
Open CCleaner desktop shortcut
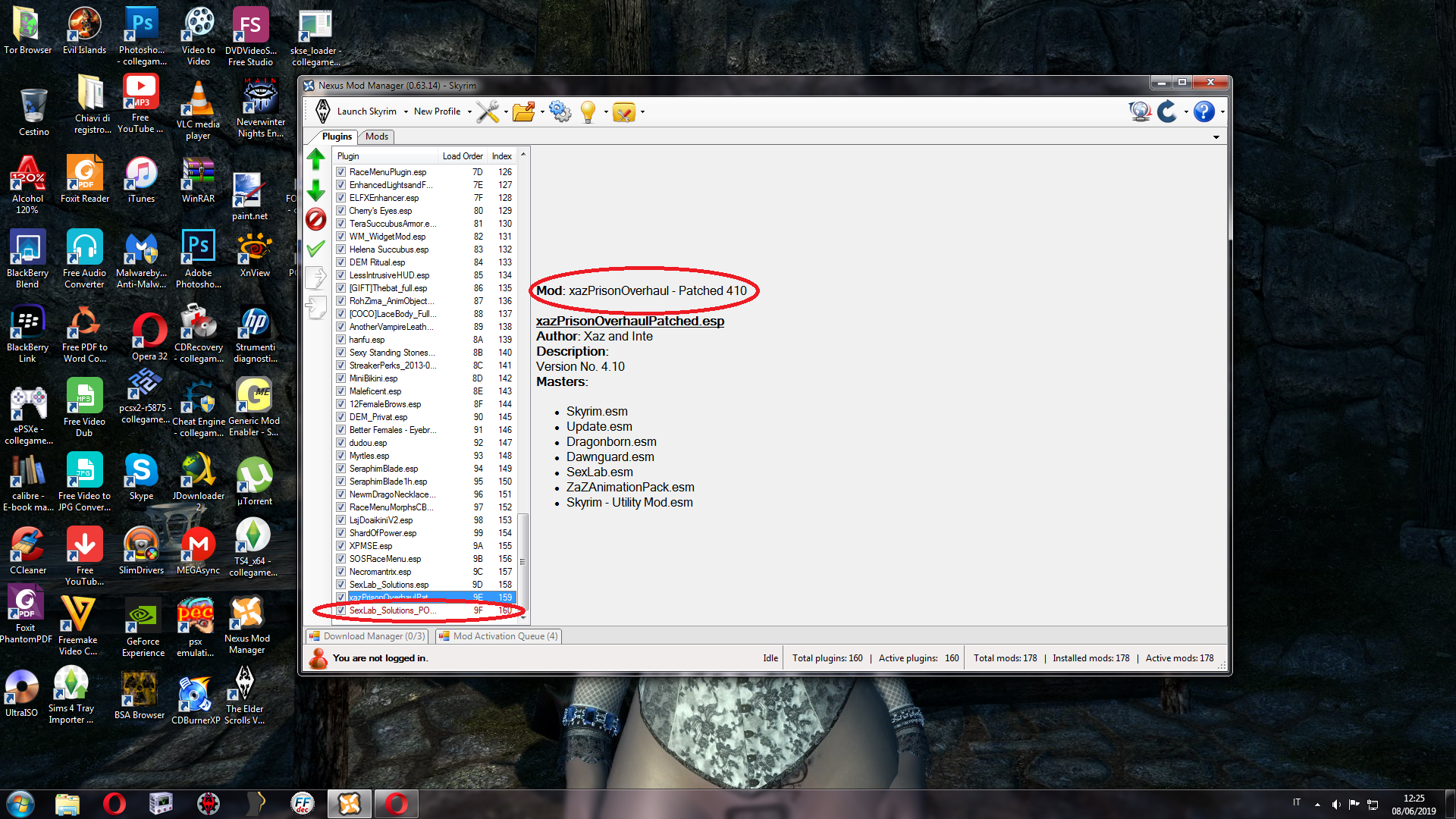tap(28, 551)
